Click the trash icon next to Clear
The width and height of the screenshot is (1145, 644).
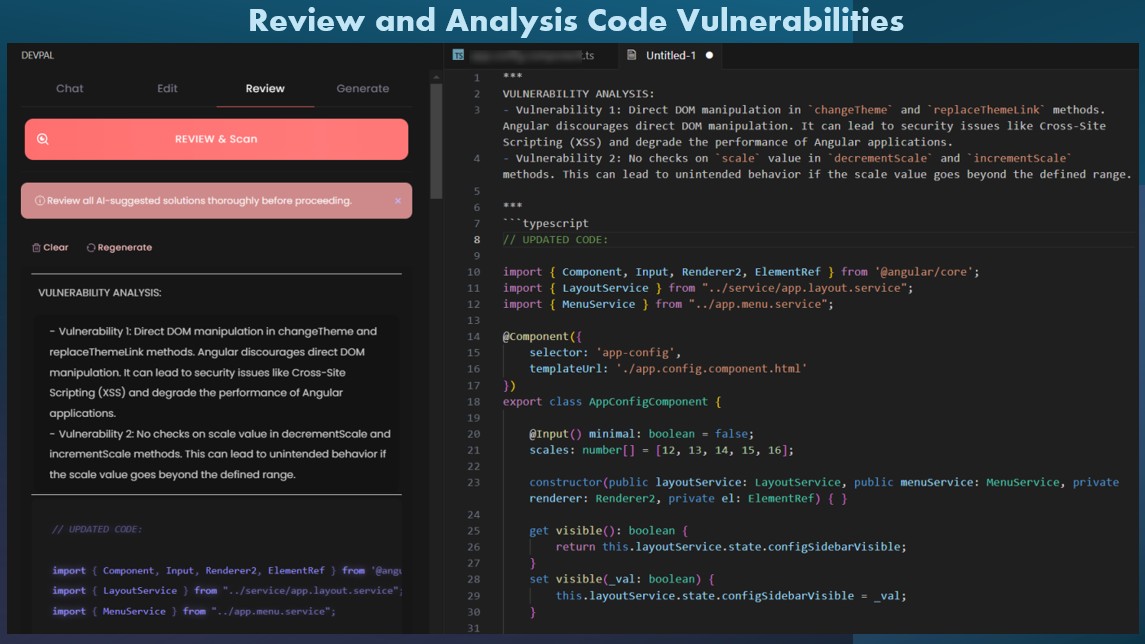pos(36,248)
